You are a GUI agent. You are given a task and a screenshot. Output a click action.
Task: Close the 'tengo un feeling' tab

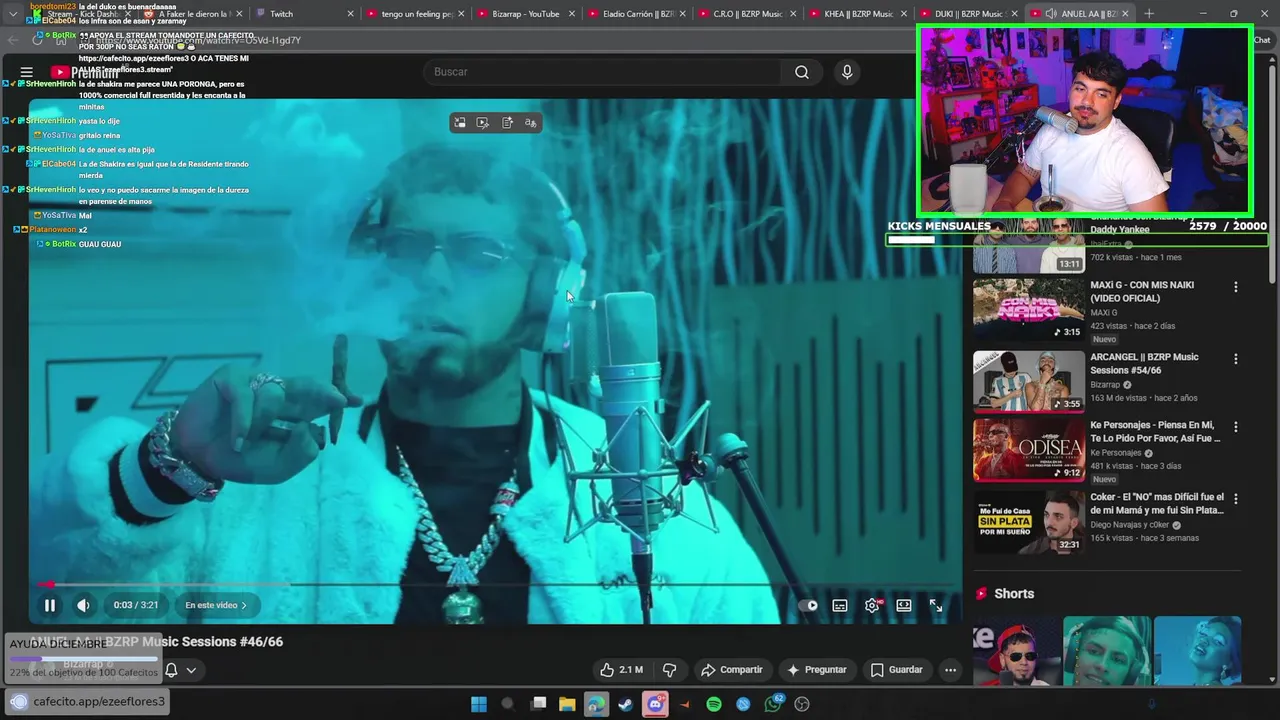[461, 14]
